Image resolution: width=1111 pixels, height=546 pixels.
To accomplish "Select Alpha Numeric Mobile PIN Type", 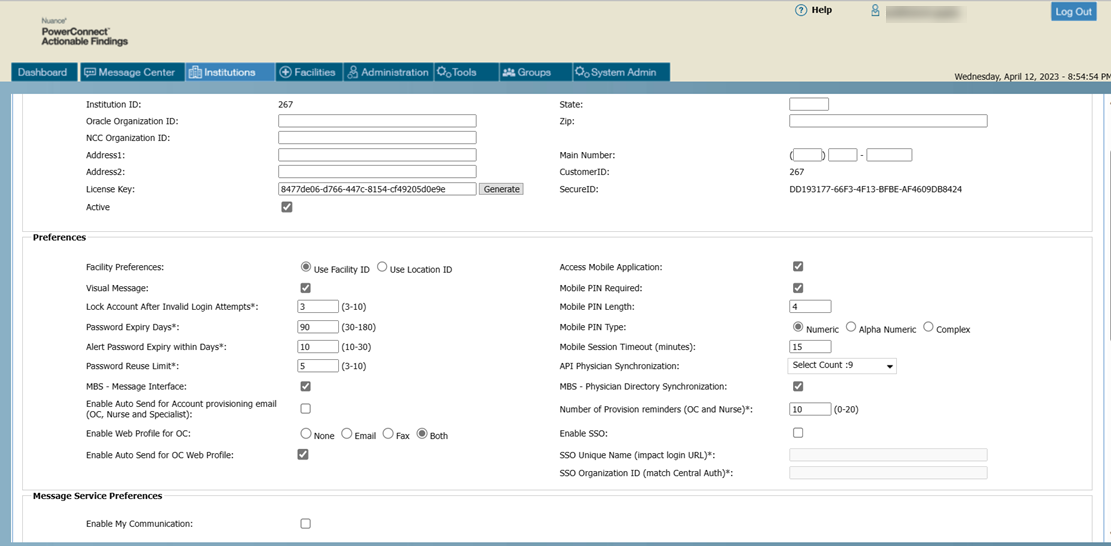I will click(x=851, y=326).
